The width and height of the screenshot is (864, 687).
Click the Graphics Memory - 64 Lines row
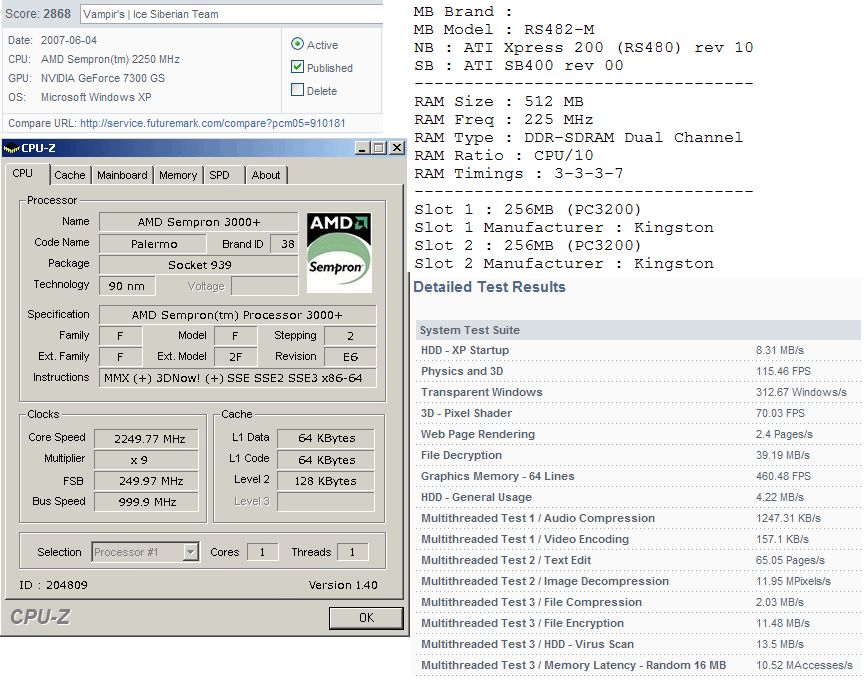click(x=638, y=476)
